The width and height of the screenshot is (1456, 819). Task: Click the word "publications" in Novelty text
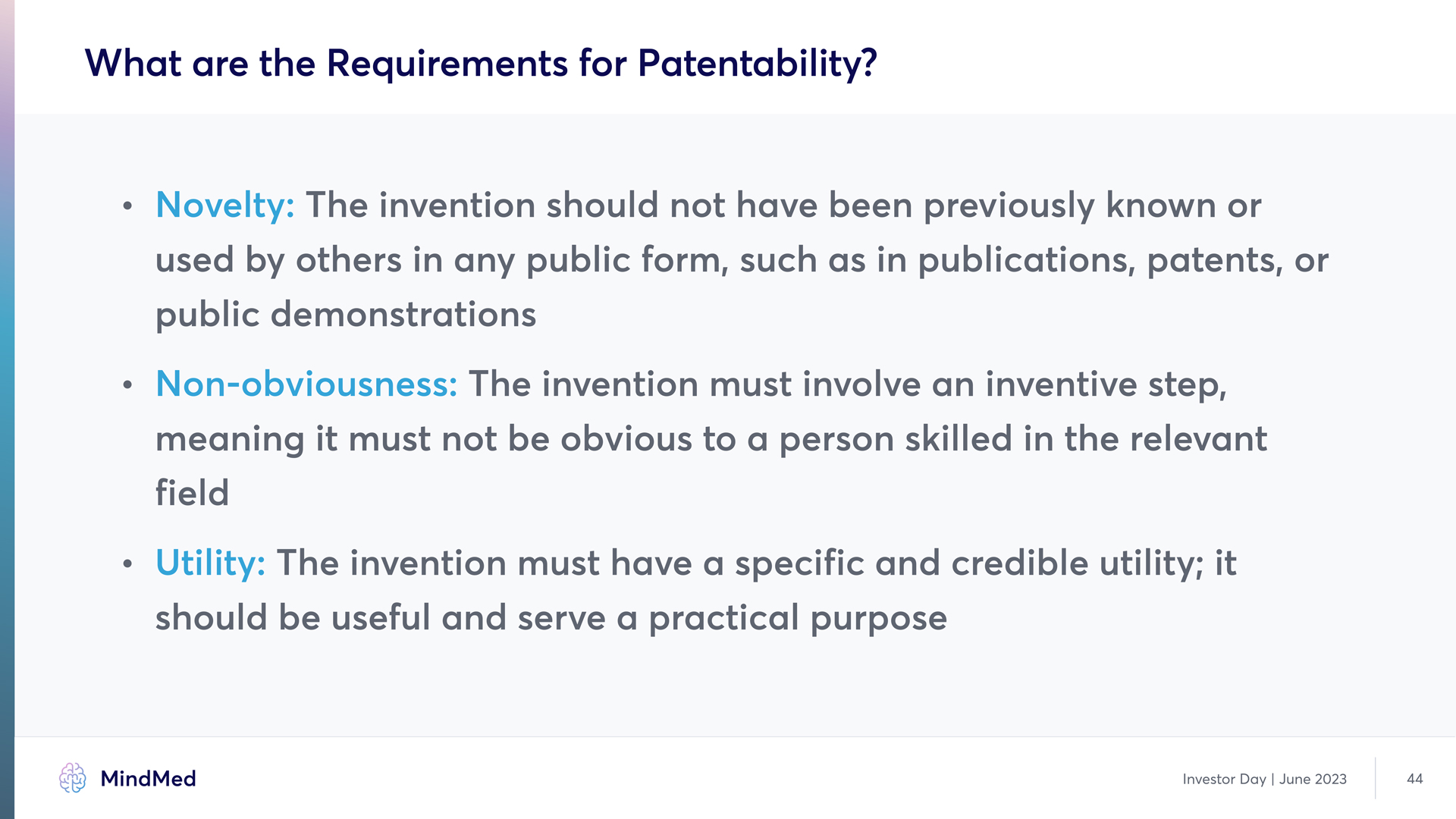click(x=1026, y=260)
